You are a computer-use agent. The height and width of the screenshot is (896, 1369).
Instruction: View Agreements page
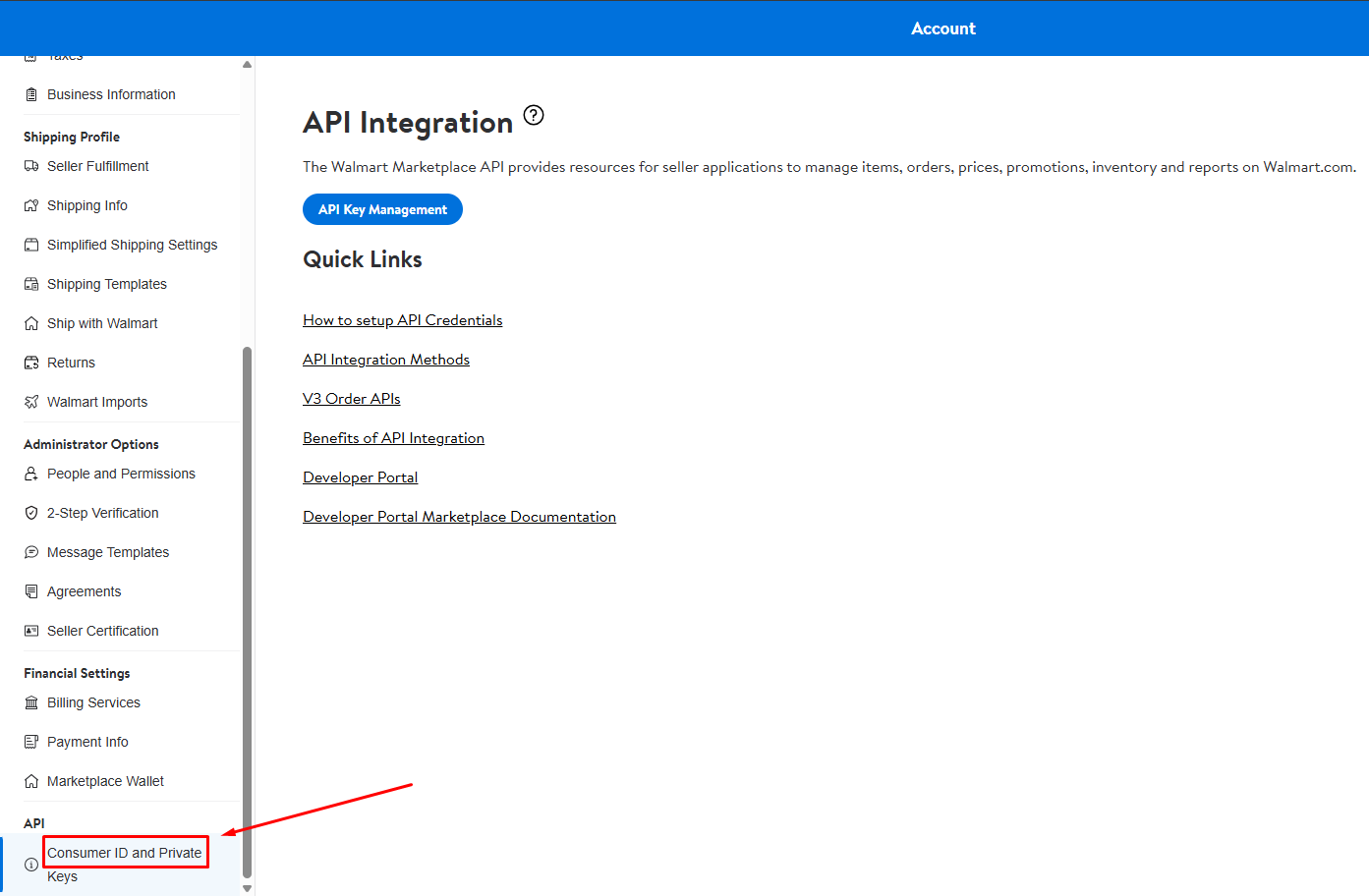pyautogui.click(x=85, y=591)
